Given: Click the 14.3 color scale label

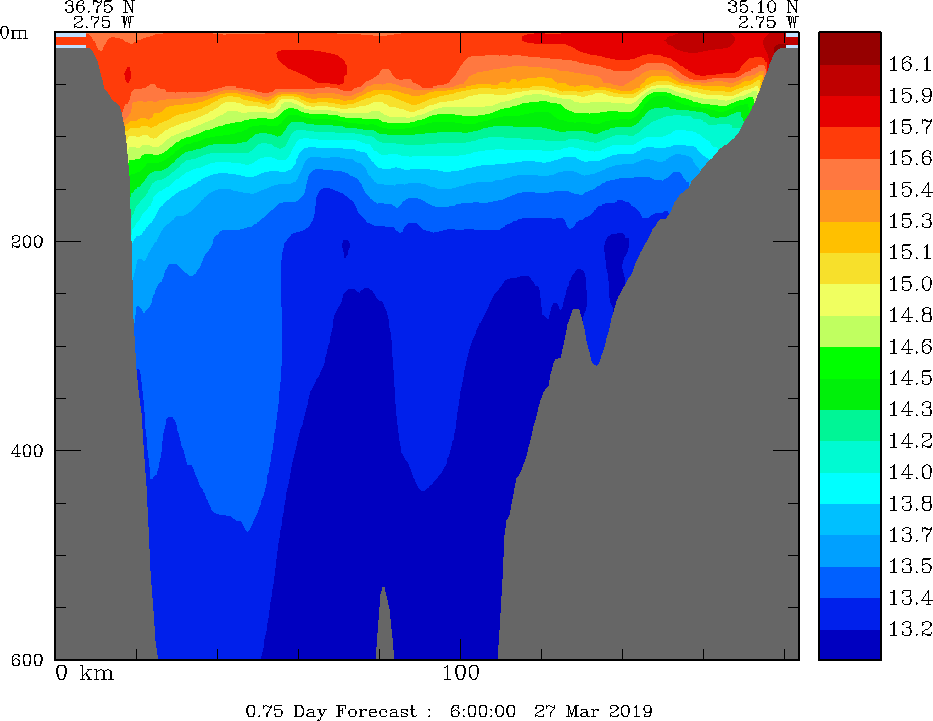Looking at the screenshot, I should [910, 409].
